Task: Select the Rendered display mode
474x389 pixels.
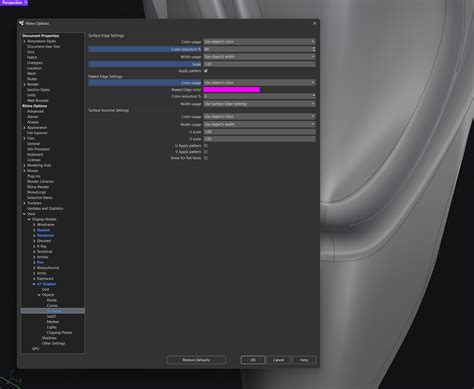Action: tap(45, 235)
